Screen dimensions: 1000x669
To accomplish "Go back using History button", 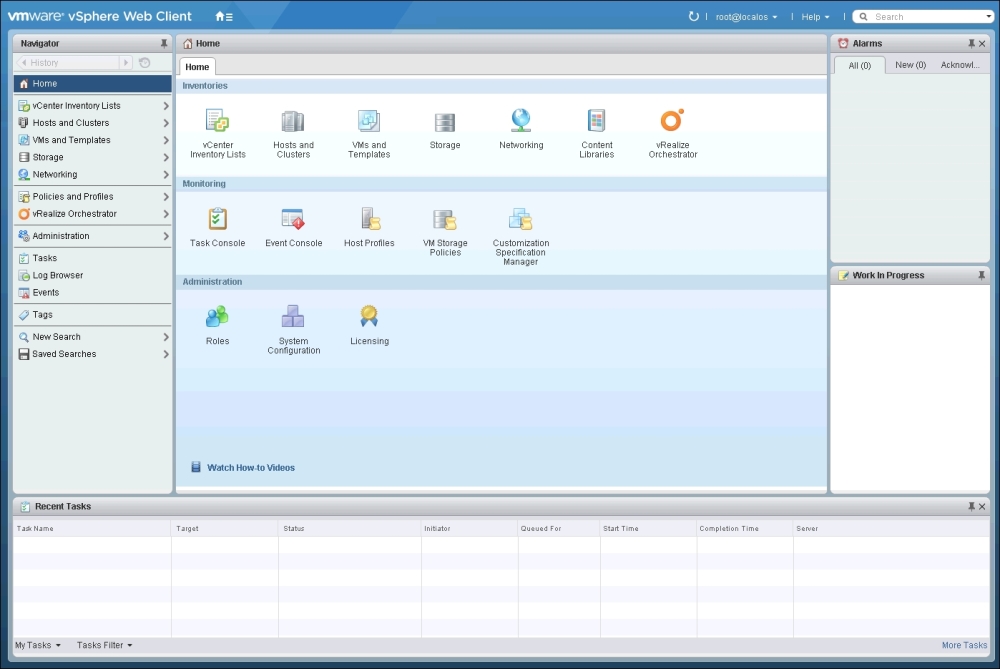I will [68, 62].
